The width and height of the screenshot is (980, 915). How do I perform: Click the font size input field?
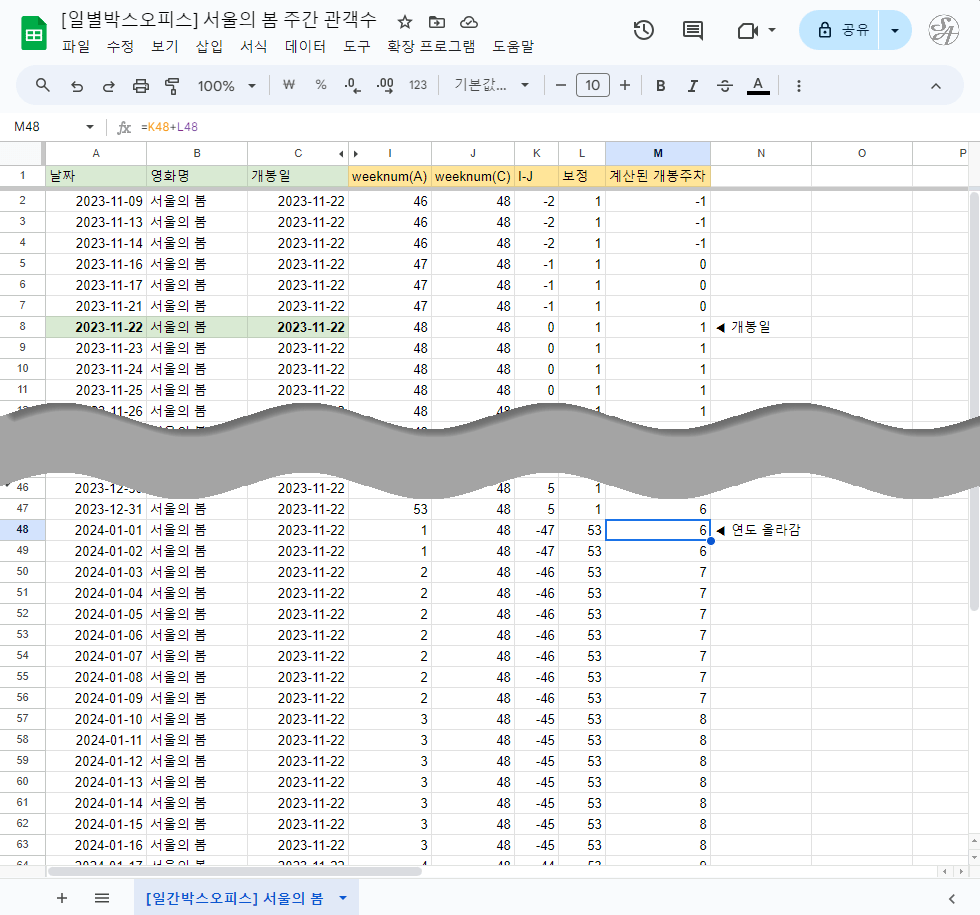pyautogui.click(x=592, y=86)
